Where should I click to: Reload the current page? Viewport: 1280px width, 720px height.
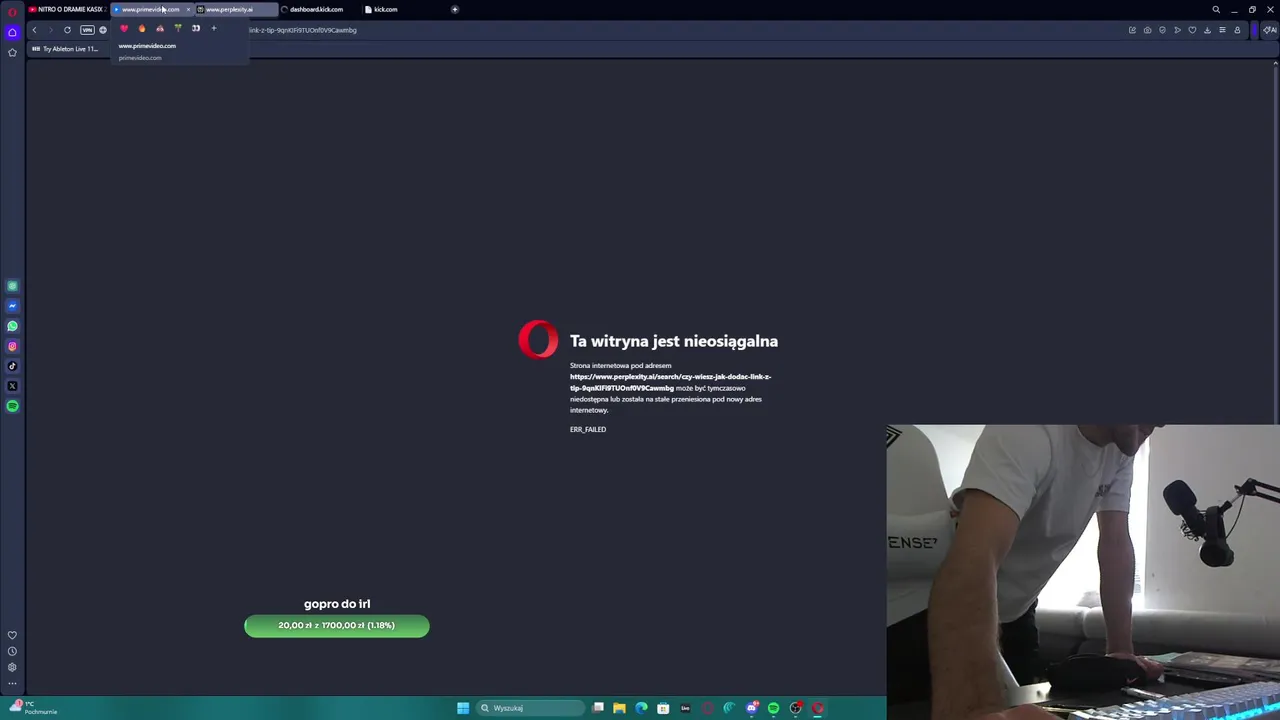click(67, 30)
